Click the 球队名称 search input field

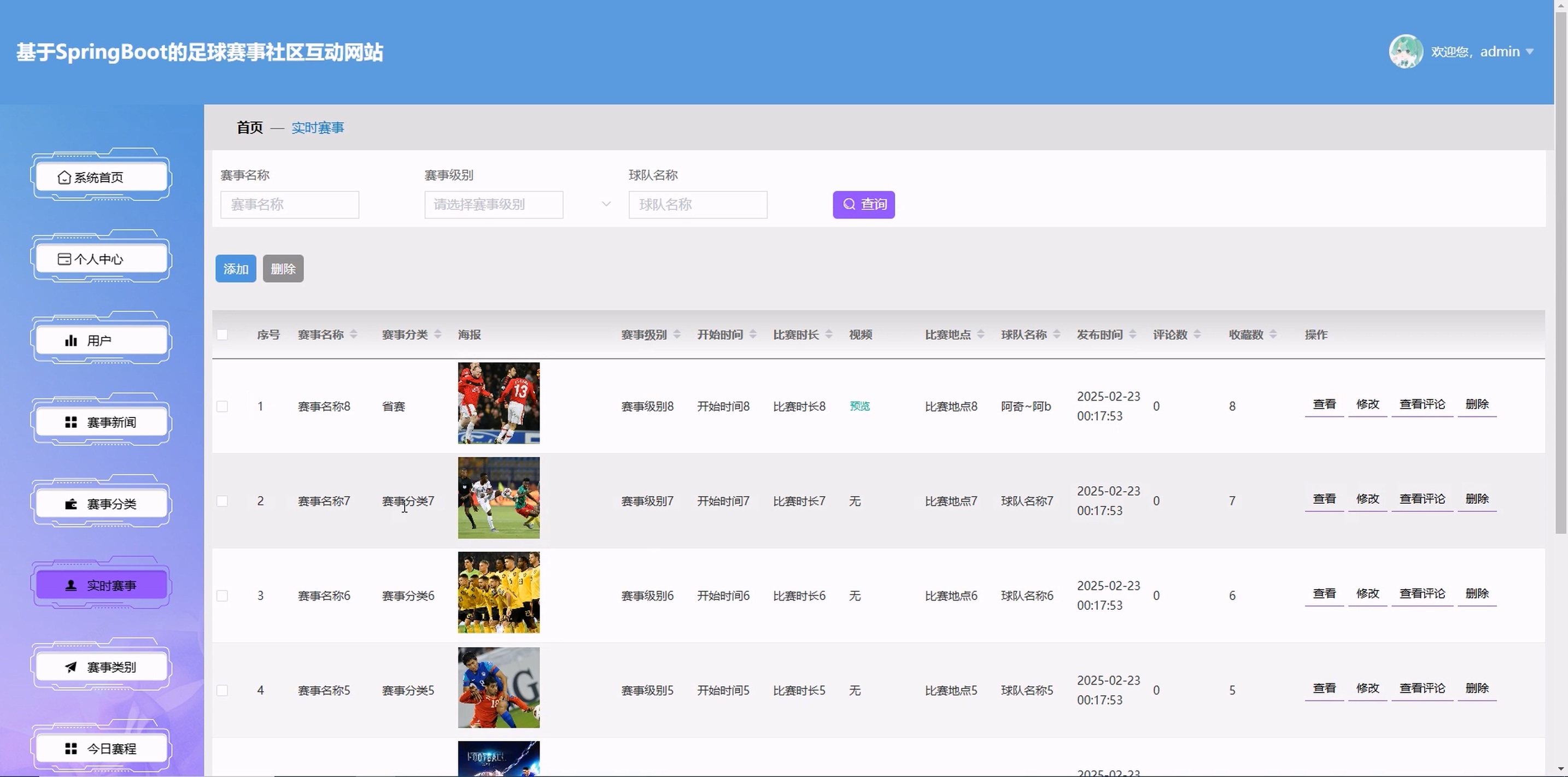point(698,204)
